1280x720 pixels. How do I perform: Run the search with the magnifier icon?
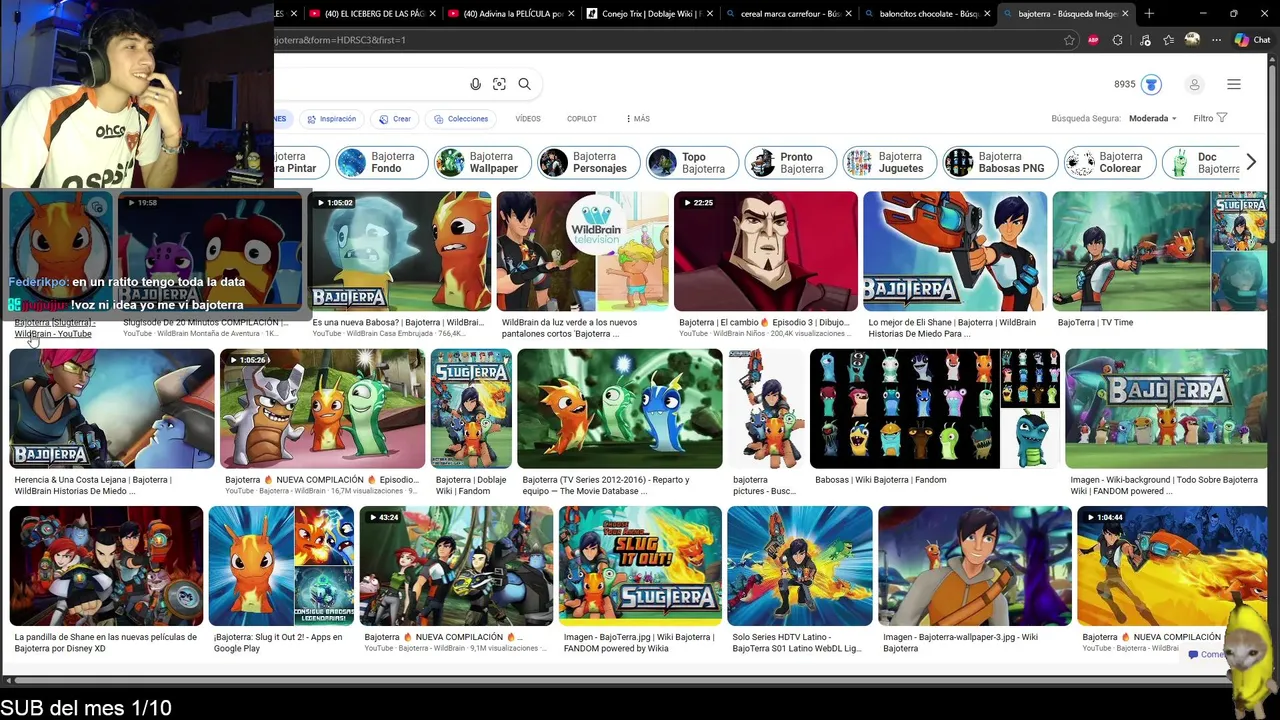coord(524,84)
